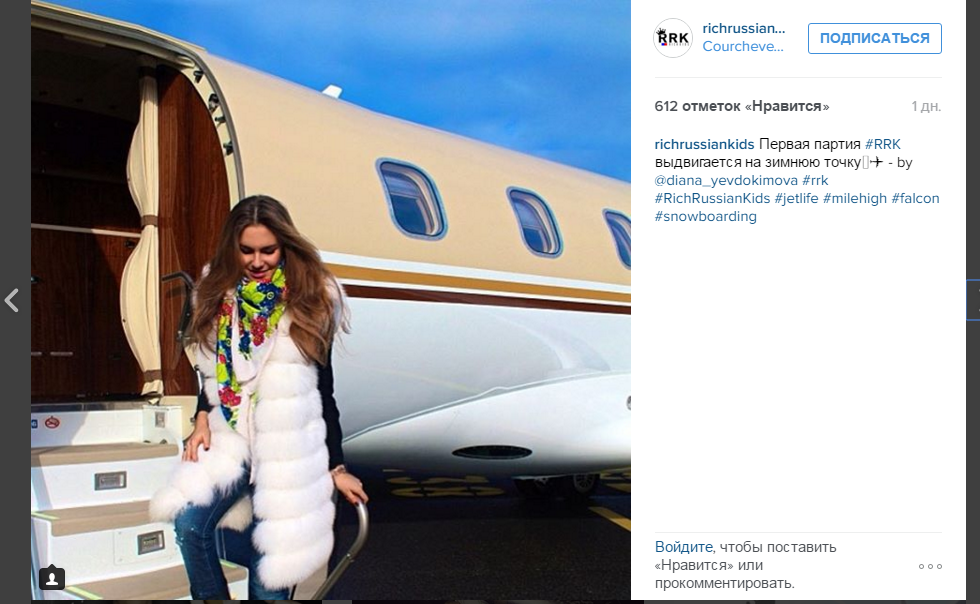Open the three-dots more options menu
This screenshot has width=980, height=604.
(x=930, y=566)
